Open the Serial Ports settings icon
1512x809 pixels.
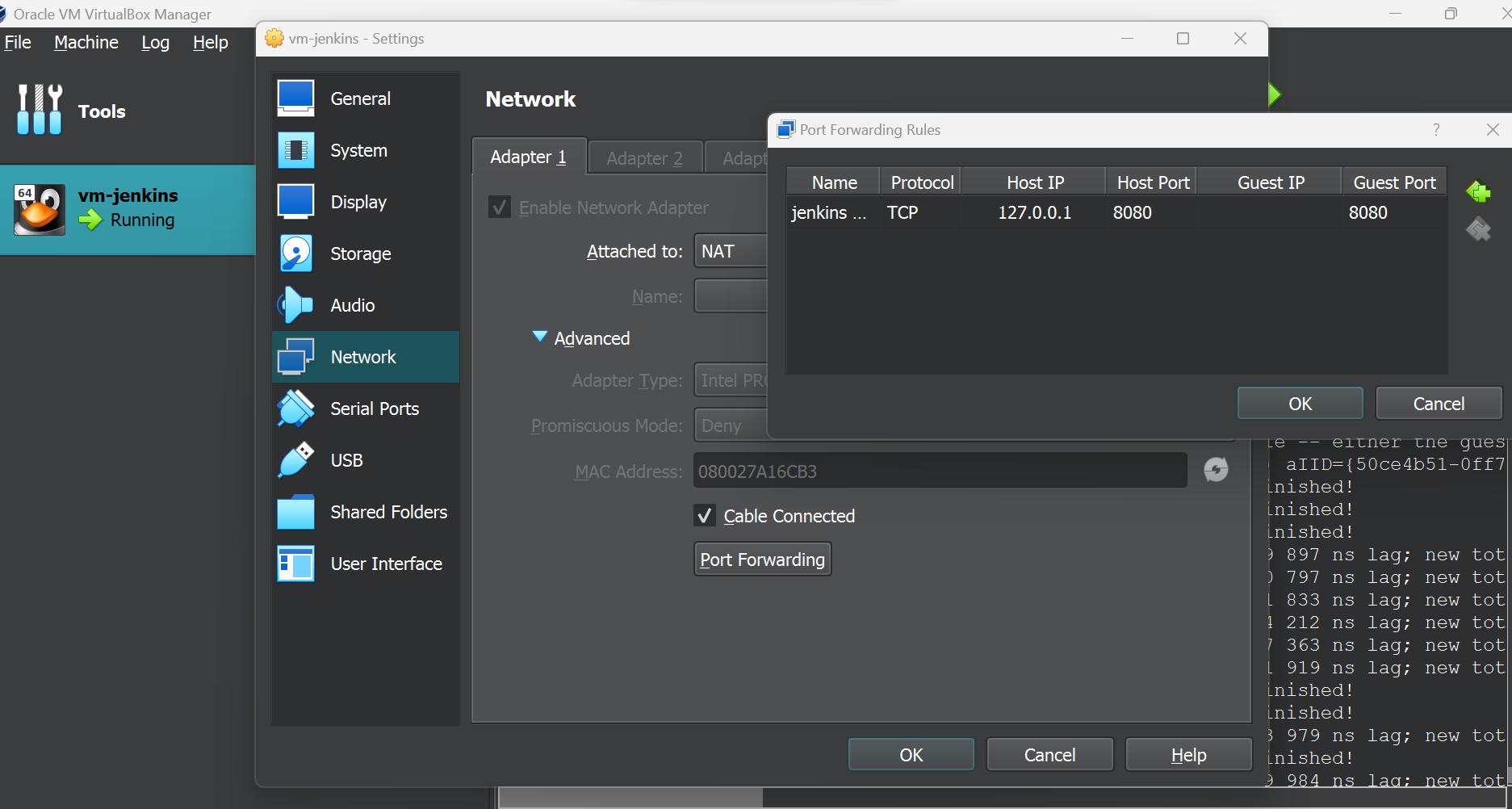(x=295, y=408)
